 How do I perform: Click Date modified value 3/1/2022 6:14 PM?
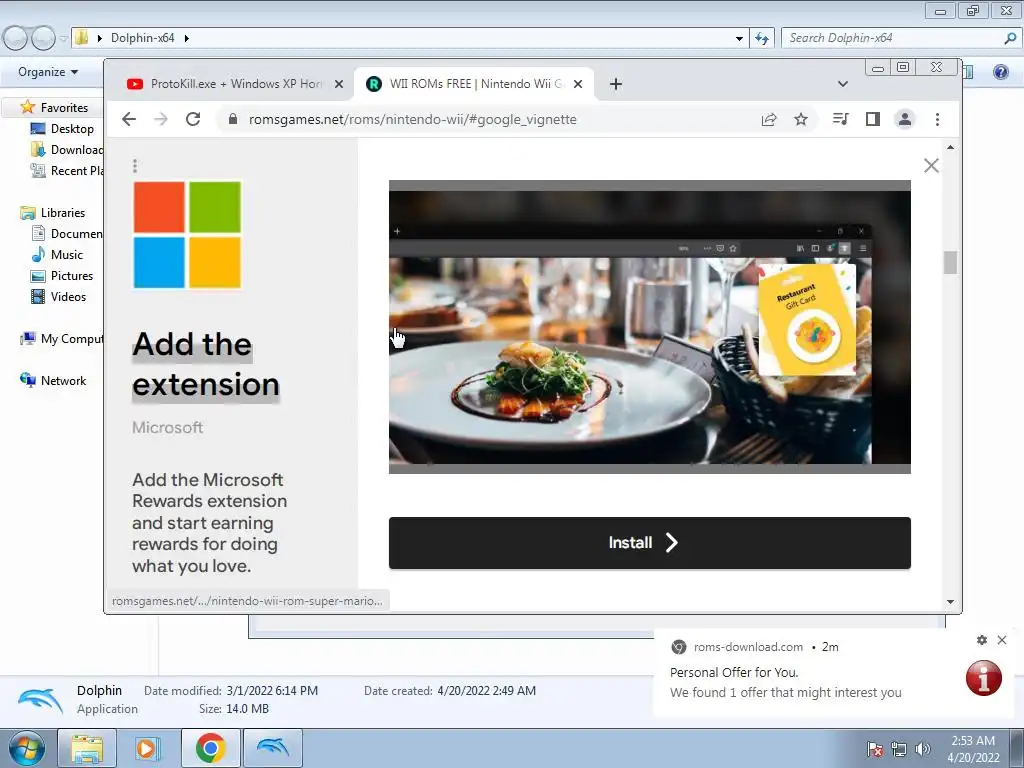click(272, 690)
